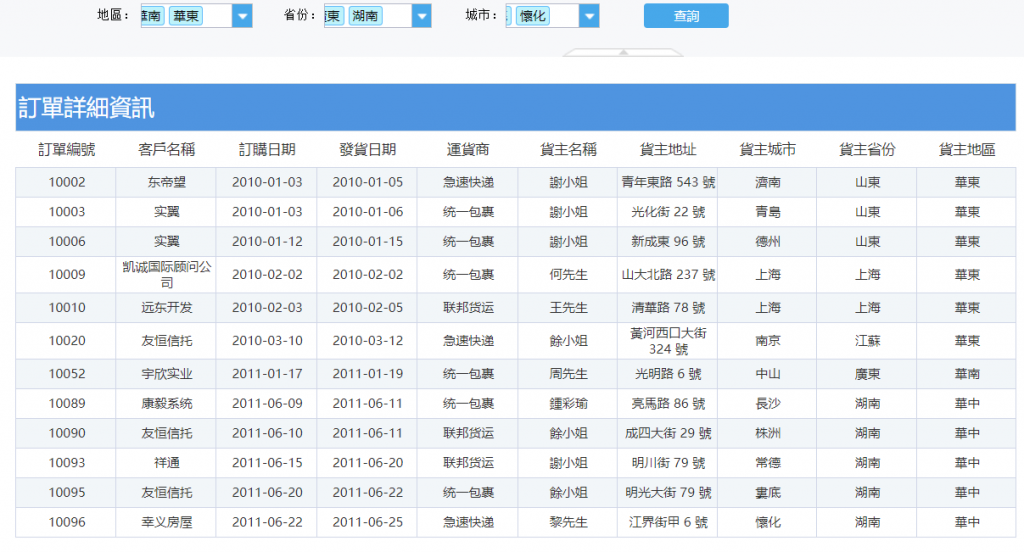Viewport: 1024px width, 552px height.
Task: Click ship date 2011-06-20 cell
Action: 367,463
